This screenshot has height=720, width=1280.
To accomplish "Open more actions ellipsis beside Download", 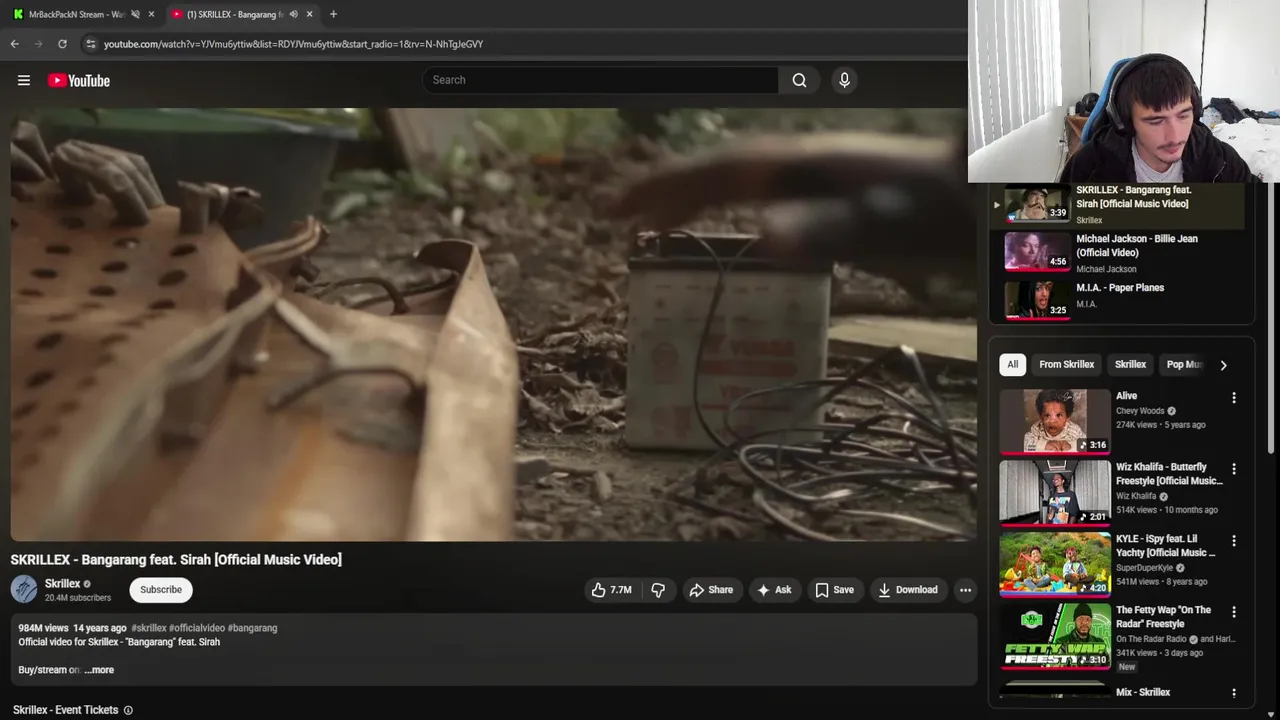I will coord(965,590).
